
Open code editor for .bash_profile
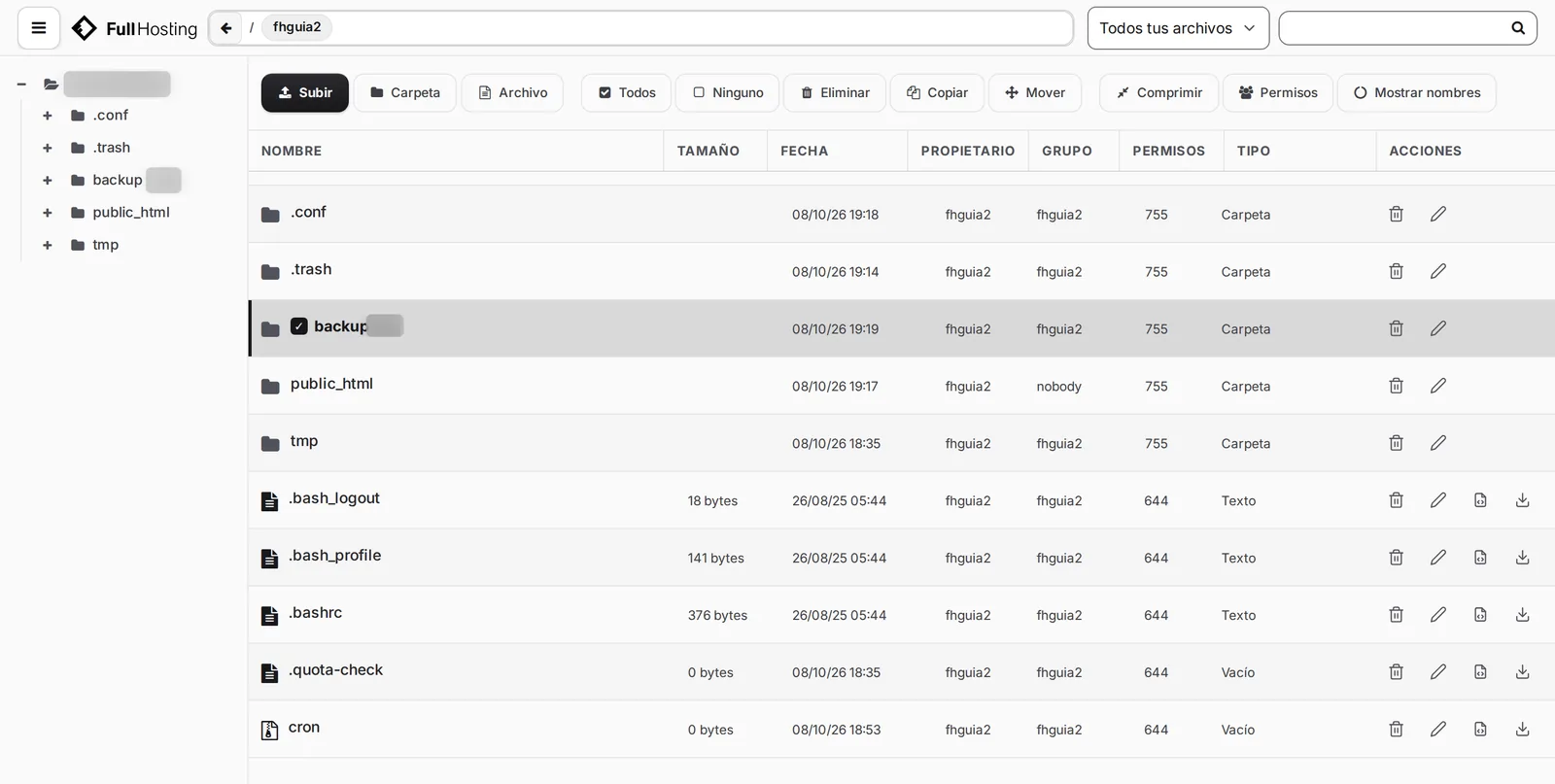pos(1480,558)
